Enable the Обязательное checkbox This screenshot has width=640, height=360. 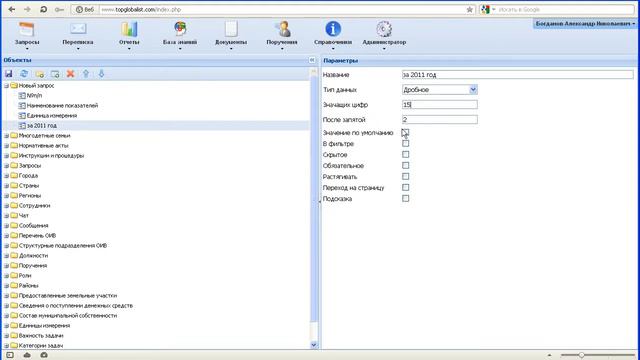click(405, 165)
